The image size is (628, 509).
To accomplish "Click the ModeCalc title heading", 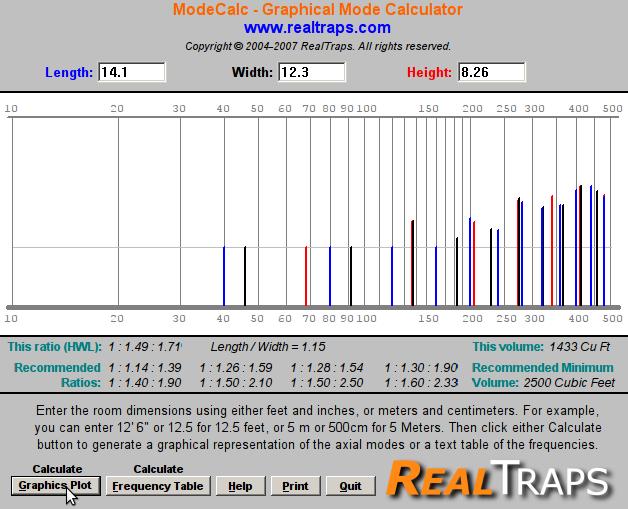I will (x=318, y=9).
